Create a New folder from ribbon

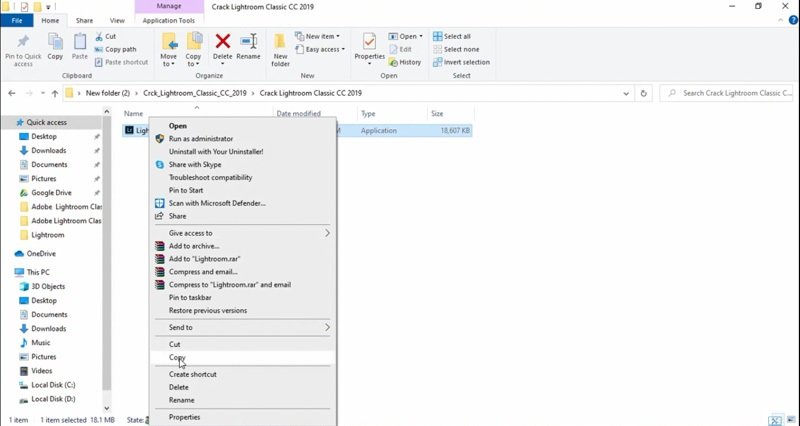(x=281, y=49)
